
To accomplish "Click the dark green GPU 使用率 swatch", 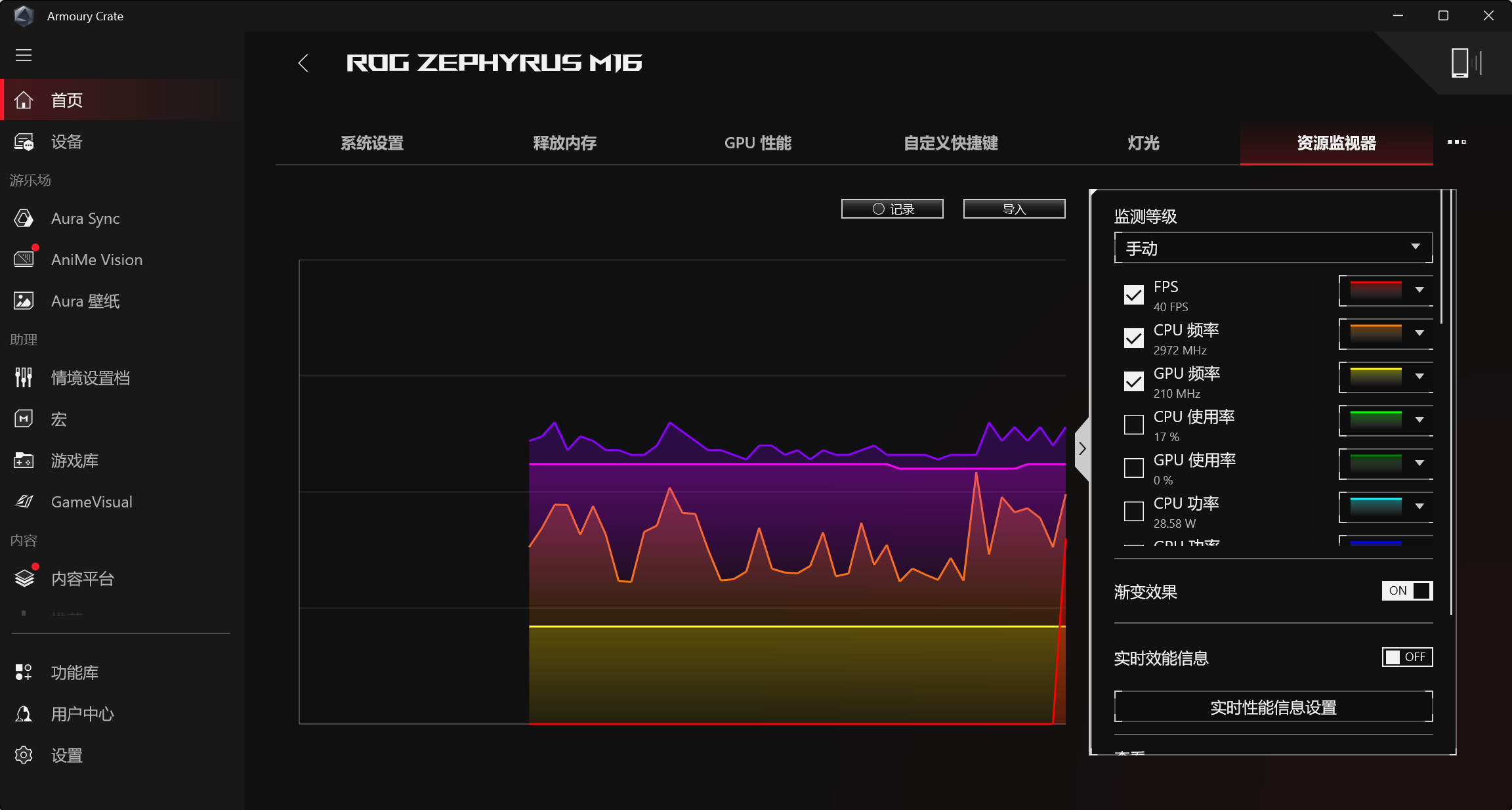I will click(1376, 463).
